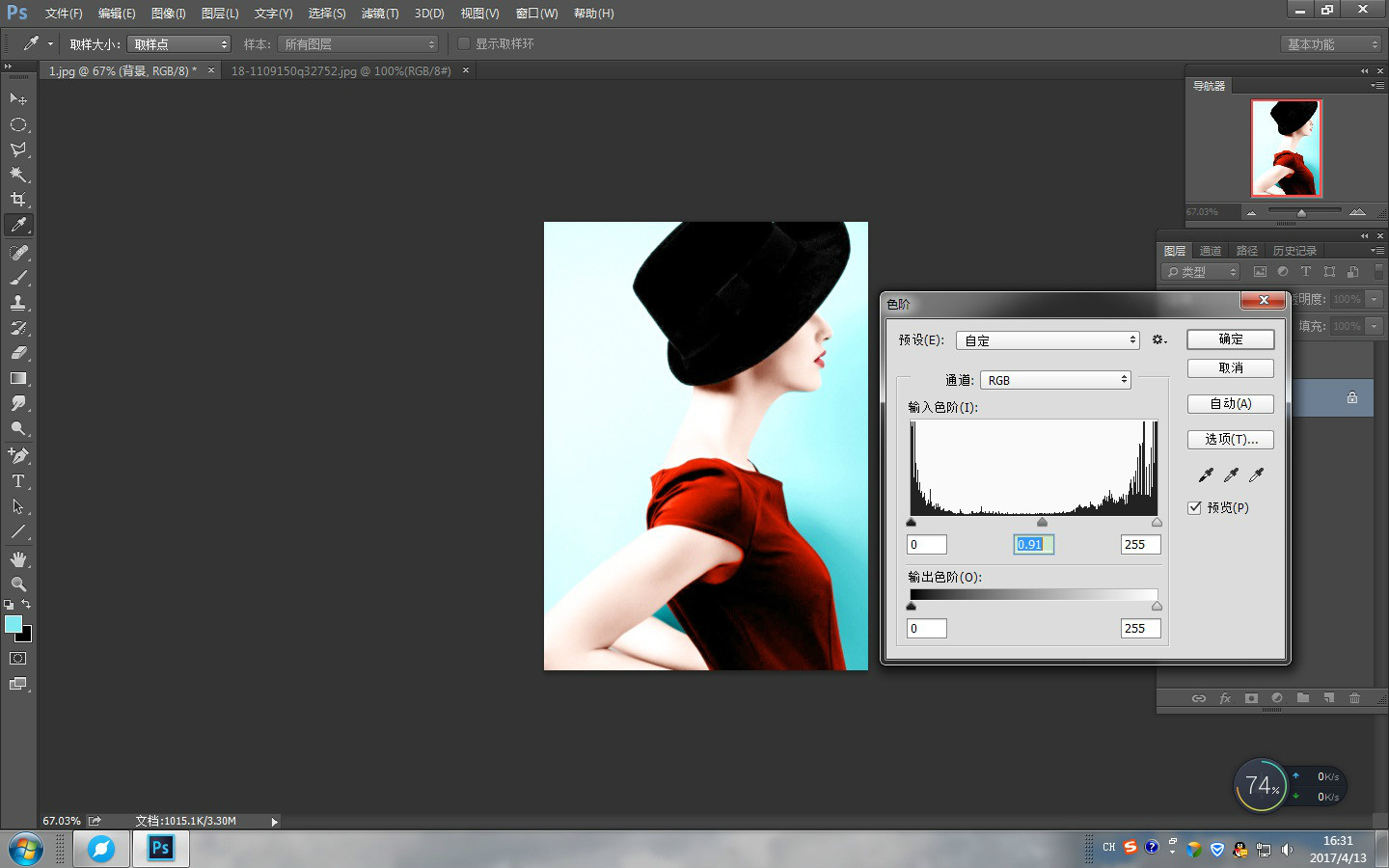
Task: Select the Zoom tool in toolbox
Action: (x=17, y=584)
